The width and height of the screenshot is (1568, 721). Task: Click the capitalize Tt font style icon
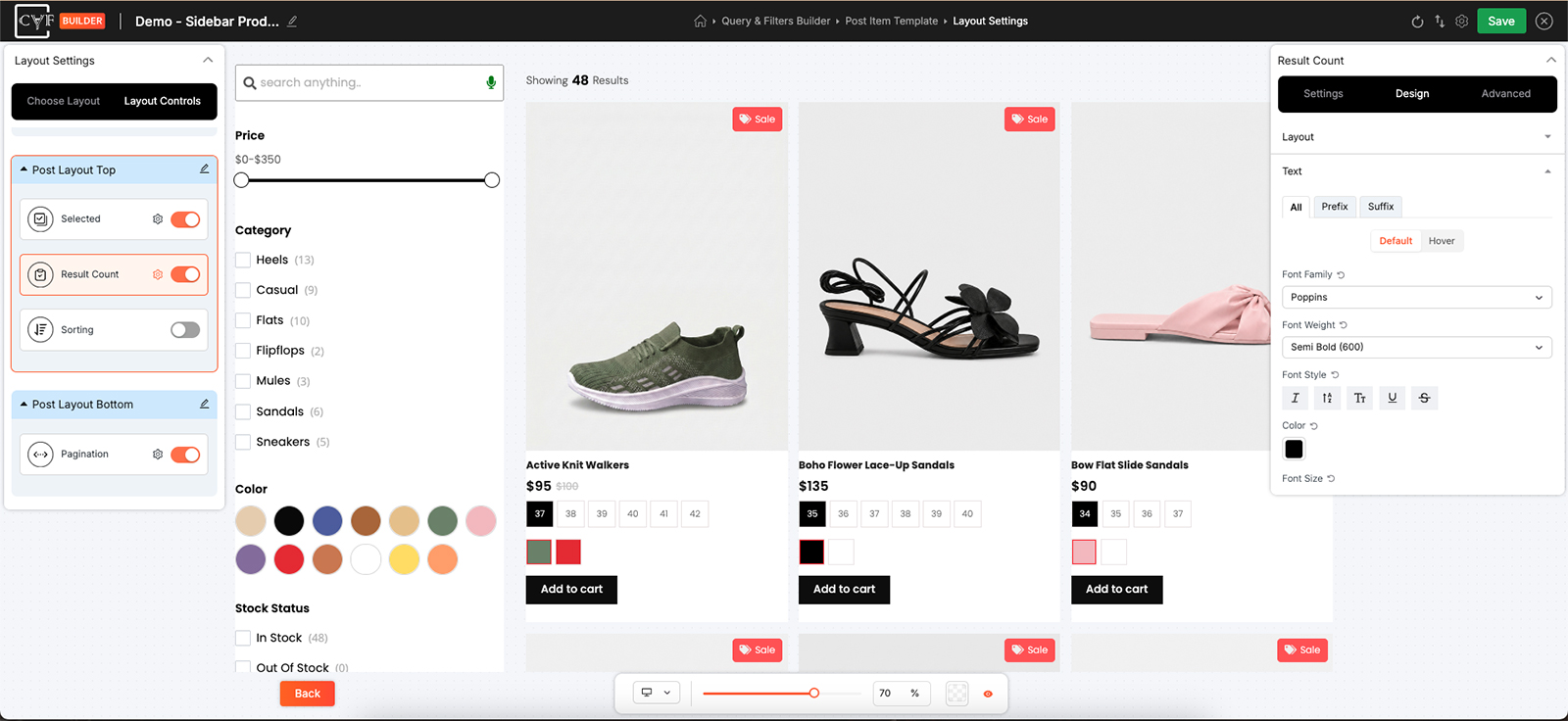coord(1360,398)
